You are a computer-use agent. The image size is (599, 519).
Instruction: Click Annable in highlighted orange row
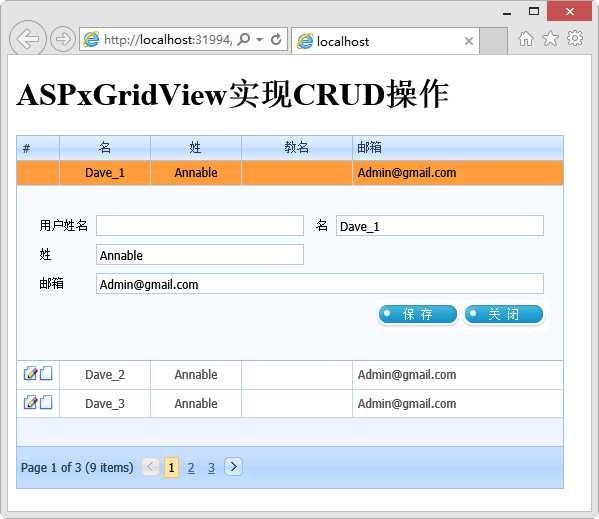(x=196, y=173)
